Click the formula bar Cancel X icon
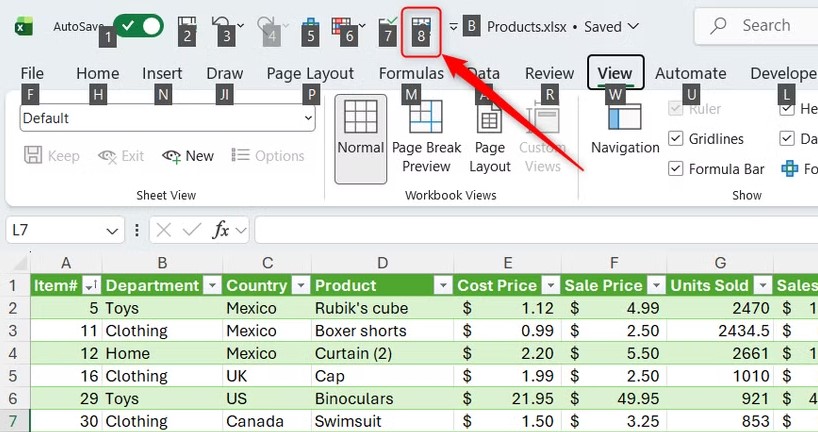The image size is (818, 432). 164,230
